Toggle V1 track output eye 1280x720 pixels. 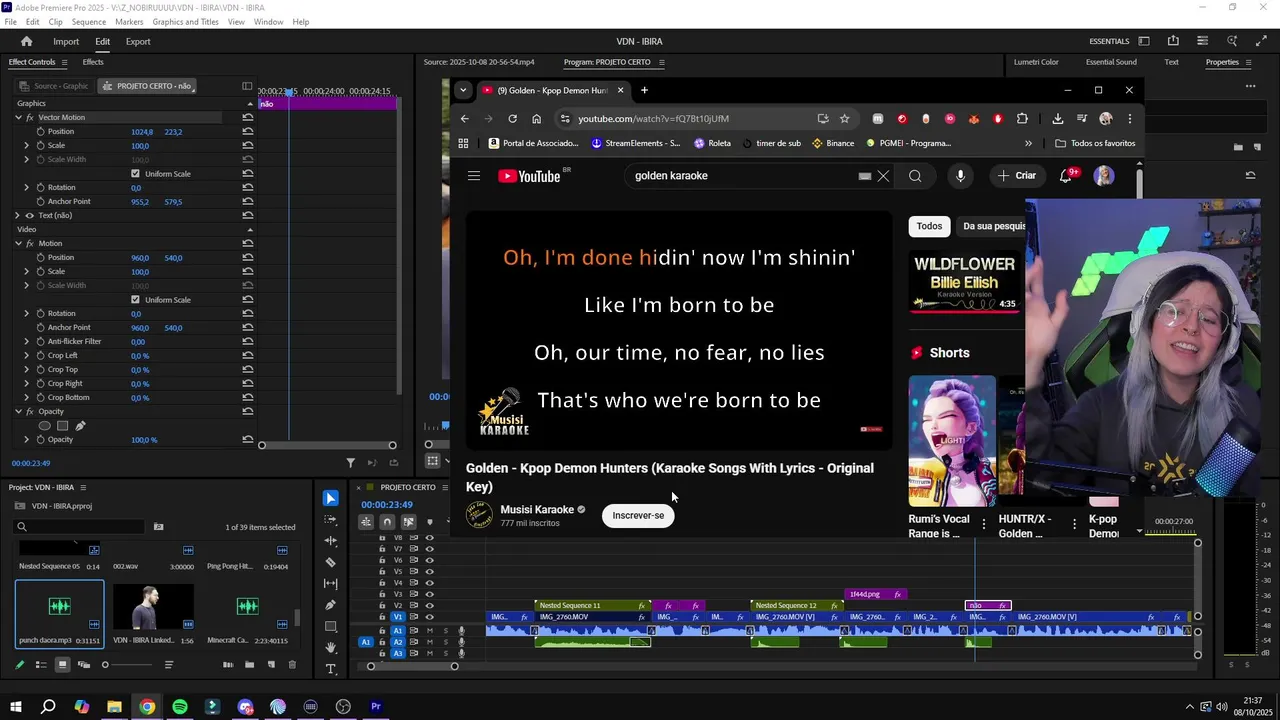(430, 617)
